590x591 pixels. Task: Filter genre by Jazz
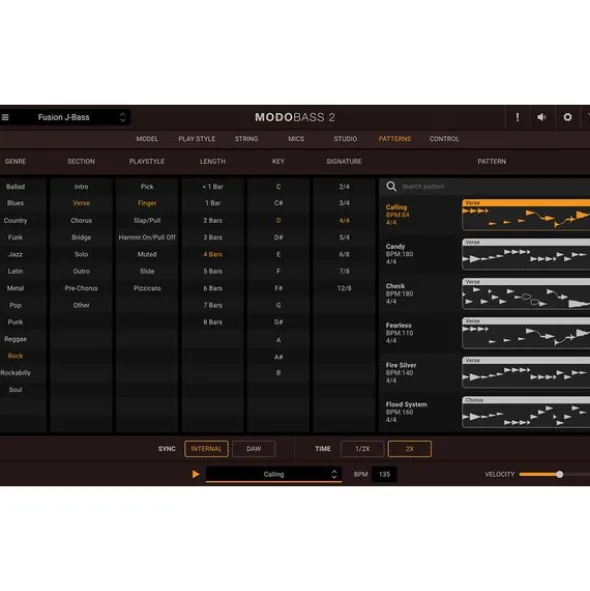(x=15, y=254)
